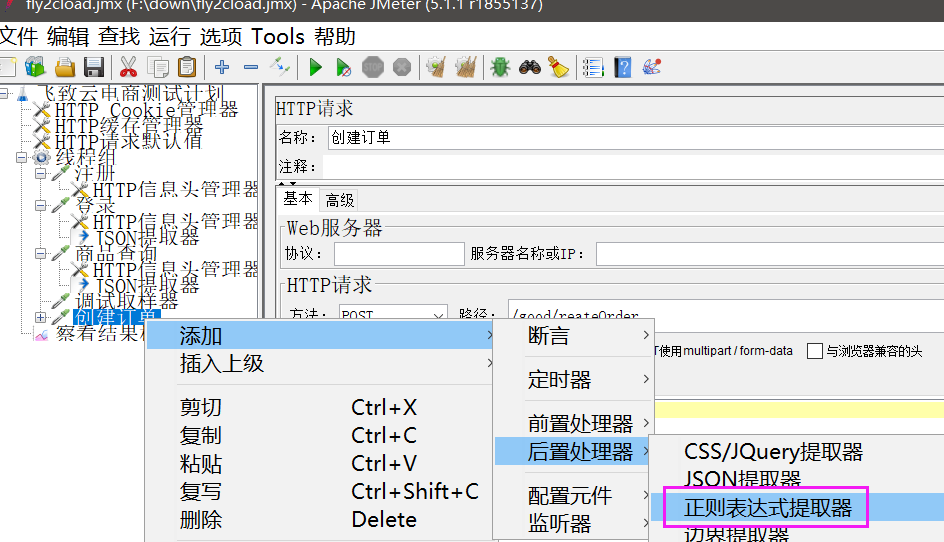Start the test with green arrow
This screenshot has width=944, height=542.
[x=315, y=67]
